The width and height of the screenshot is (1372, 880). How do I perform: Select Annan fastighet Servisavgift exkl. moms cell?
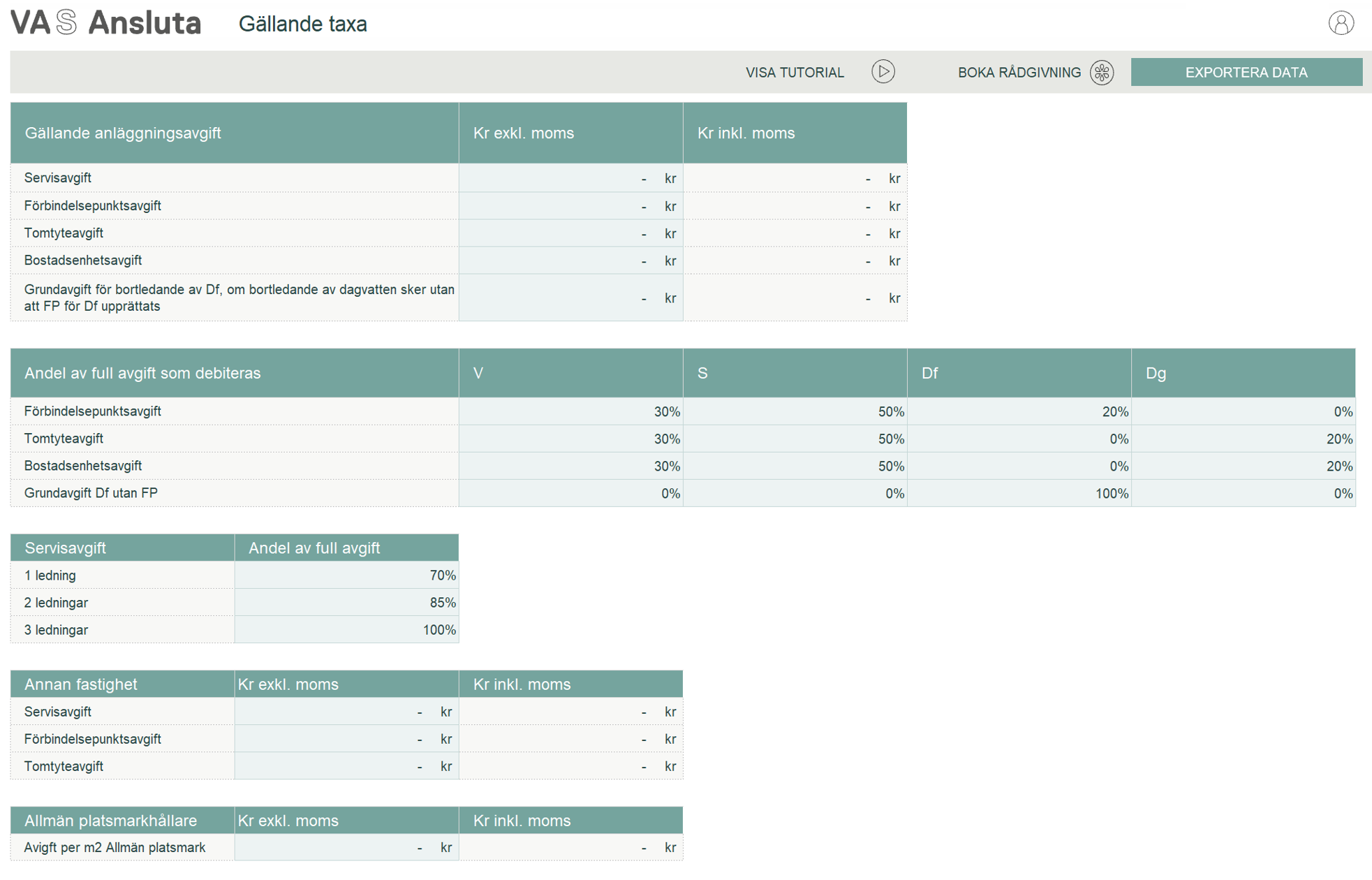[346, 712]
